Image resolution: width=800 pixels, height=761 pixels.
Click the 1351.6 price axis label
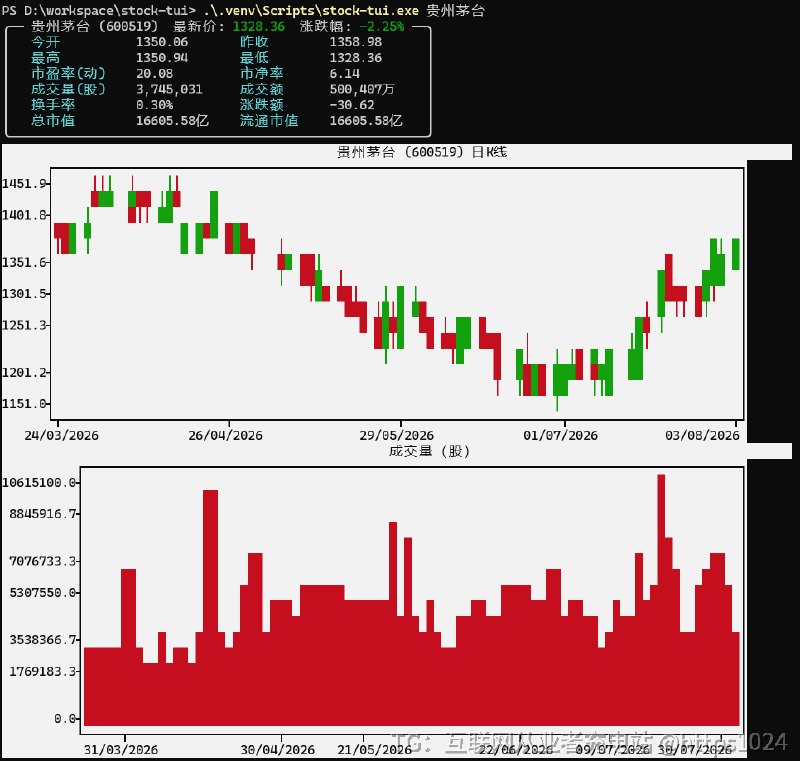pos(24,263)
